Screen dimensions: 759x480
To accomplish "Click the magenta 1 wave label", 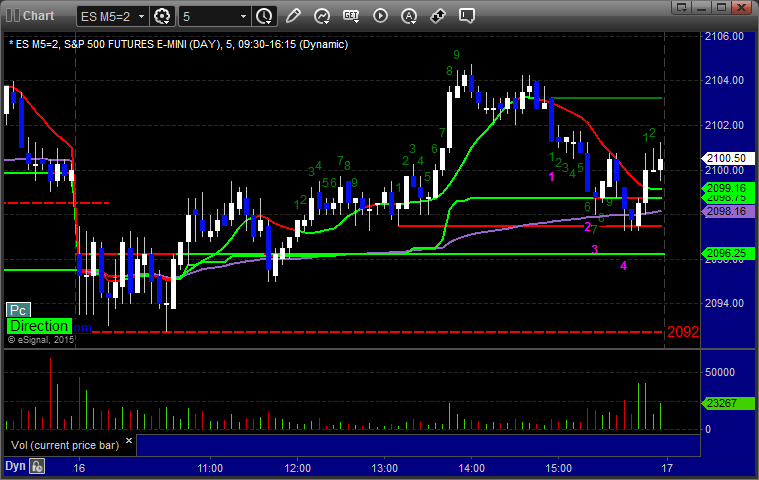I will [551, 177].
